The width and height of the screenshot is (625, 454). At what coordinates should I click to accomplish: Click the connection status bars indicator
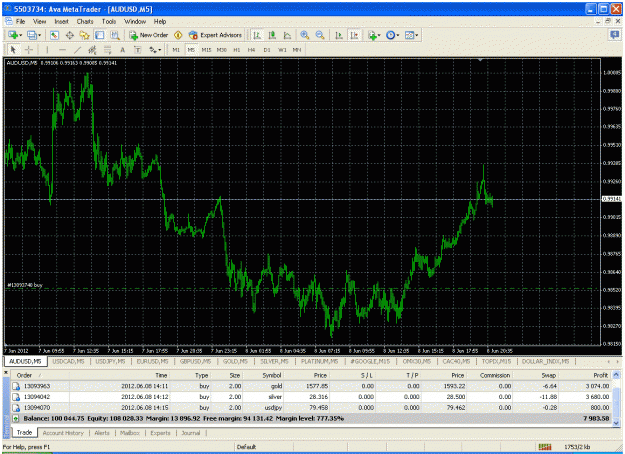point(545,447)
